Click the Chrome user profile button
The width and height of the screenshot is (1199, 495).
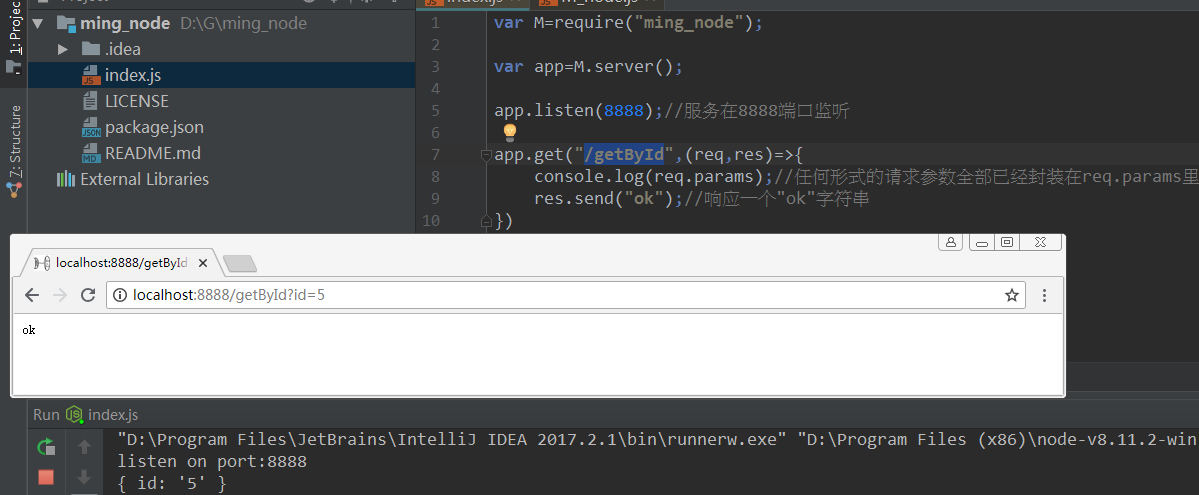[950, 243]
